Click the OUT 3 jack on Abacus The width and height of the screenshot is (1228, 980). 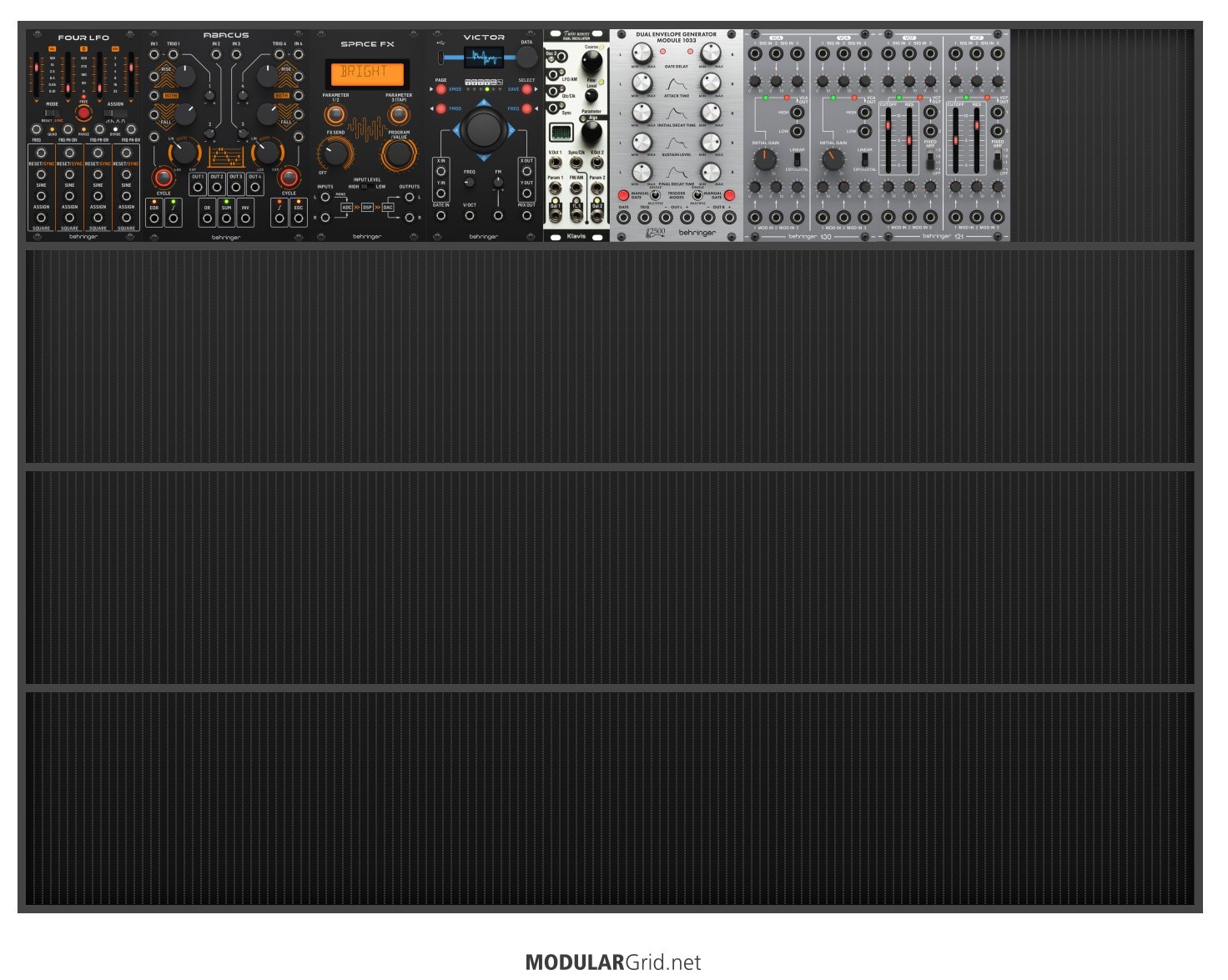click(x=235, y=187)
